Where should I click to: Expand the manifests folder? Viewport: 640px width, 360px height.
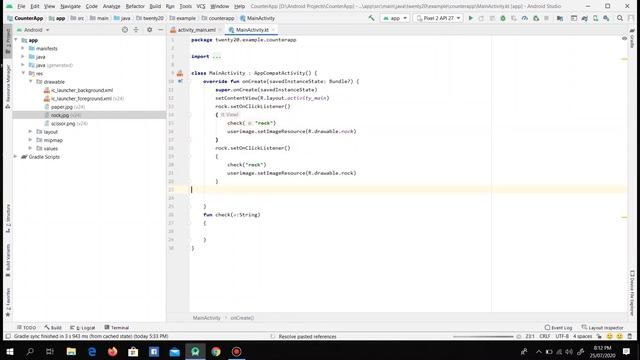23,48
